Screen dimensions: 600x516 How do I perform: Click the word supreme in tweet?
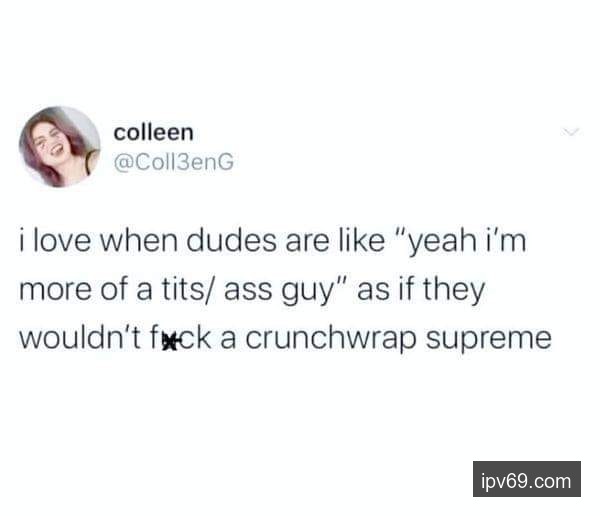(489, 340)
